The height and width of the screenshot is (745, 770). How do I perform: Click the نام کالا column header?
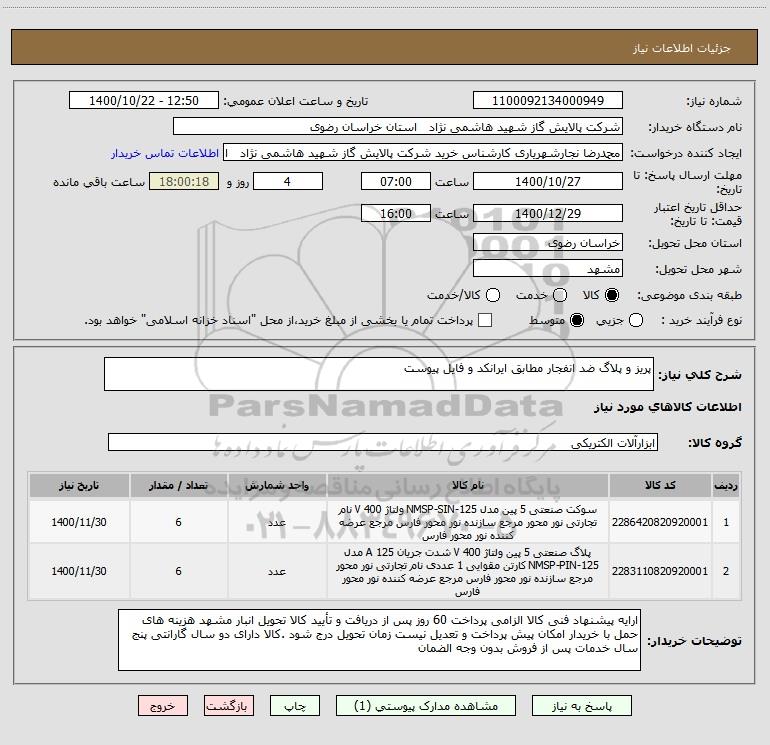pyautogui.click(x=468, y=486)
